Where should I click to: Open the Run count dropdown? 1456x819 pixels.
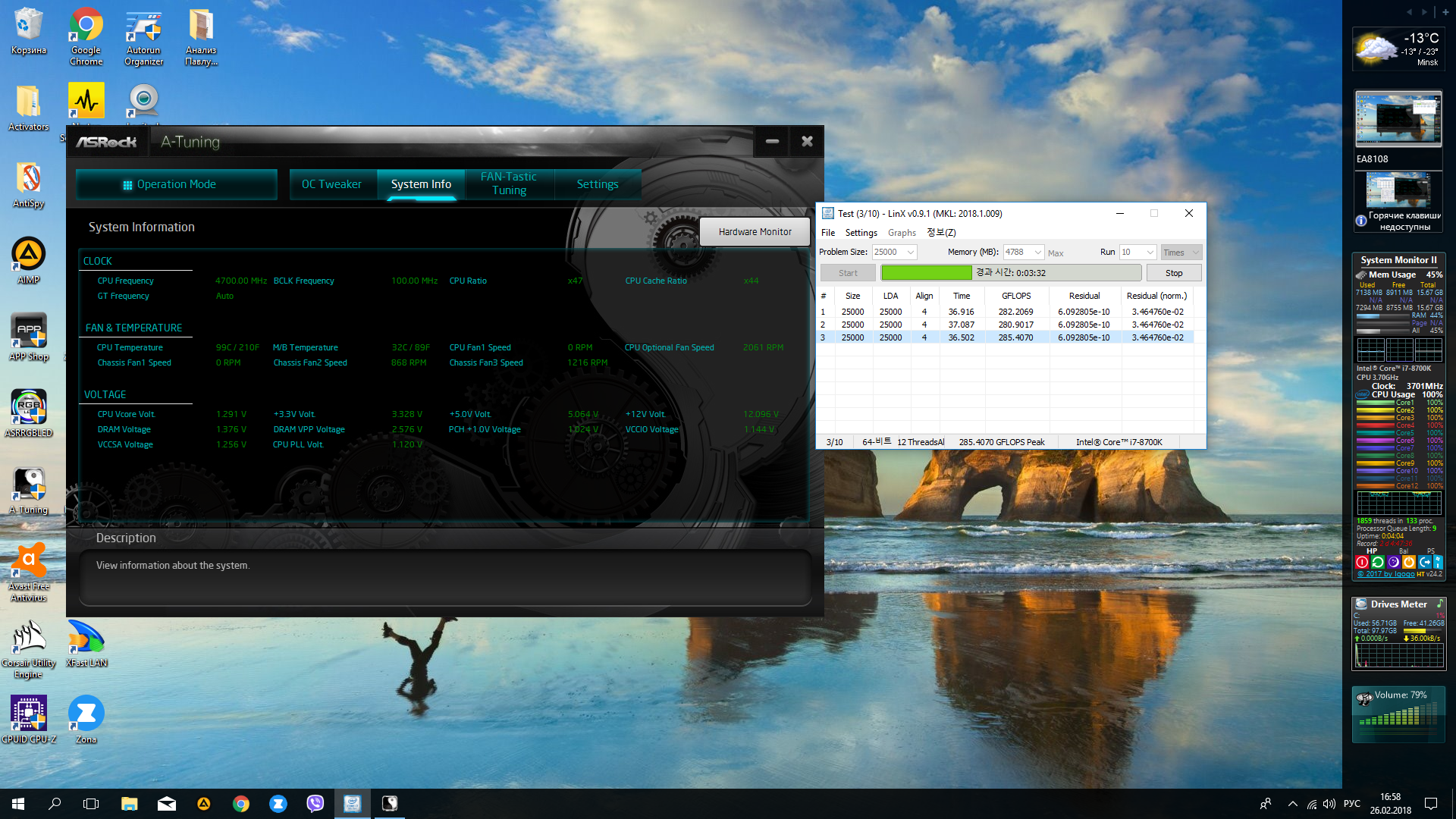click(x=1150, y=253)
